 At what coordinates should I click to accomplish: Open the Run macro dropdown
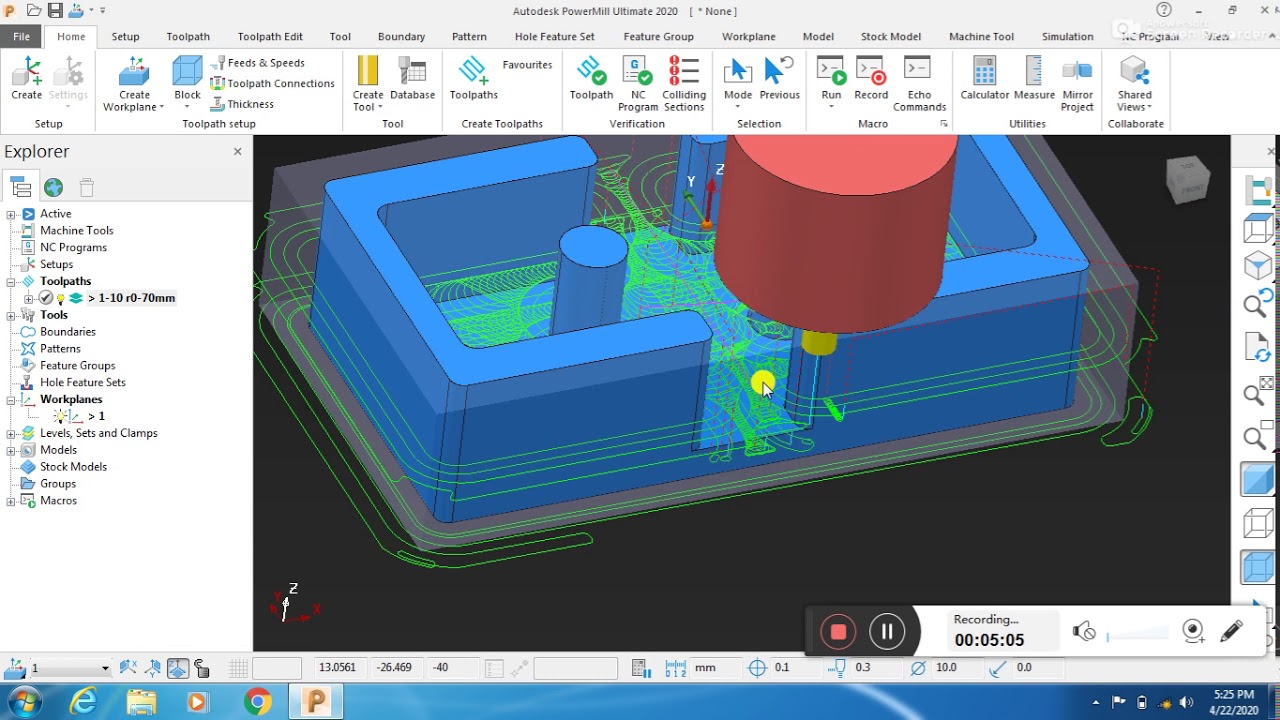coord(831,106)
